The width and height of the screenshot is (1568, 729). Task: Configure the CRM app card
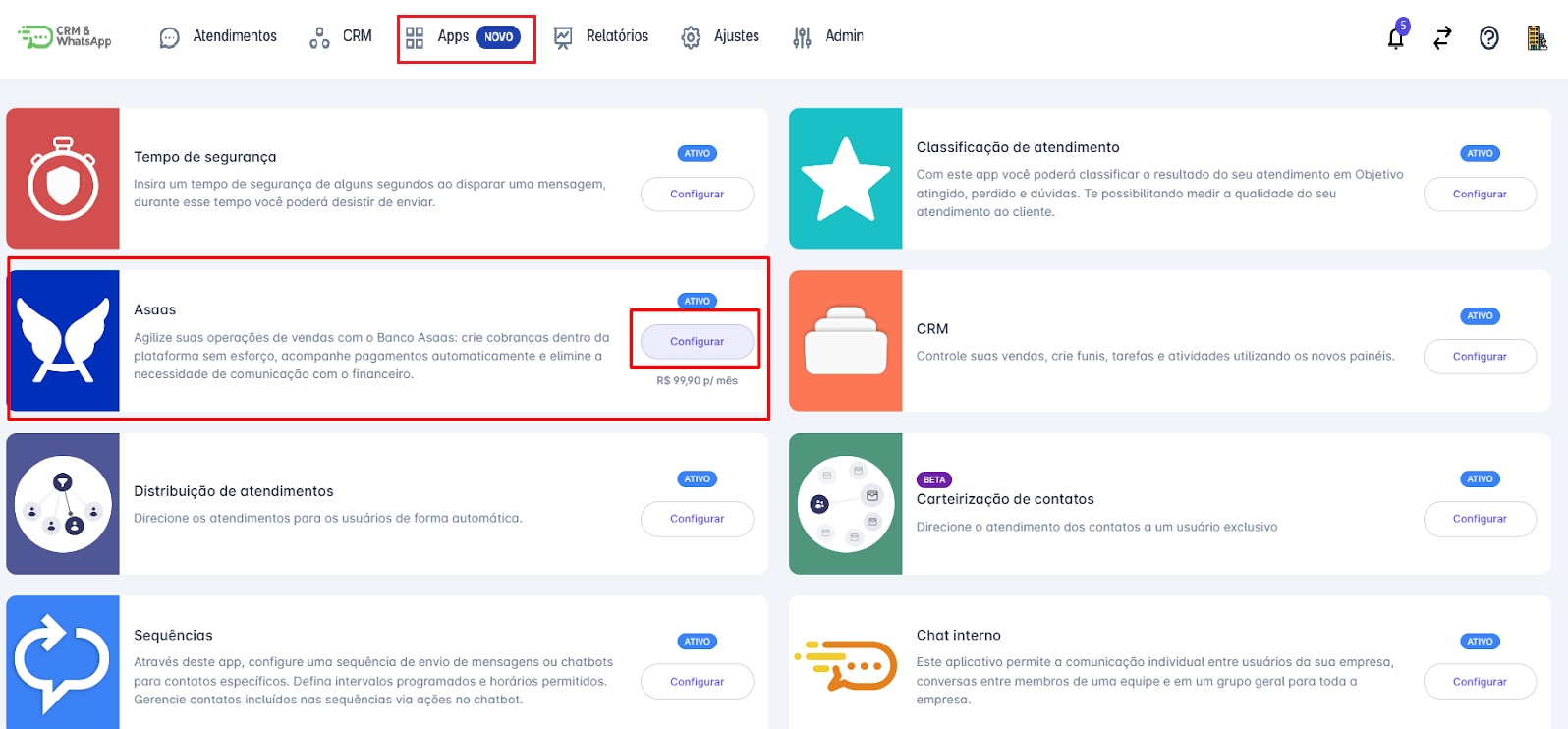(1480, 356)
